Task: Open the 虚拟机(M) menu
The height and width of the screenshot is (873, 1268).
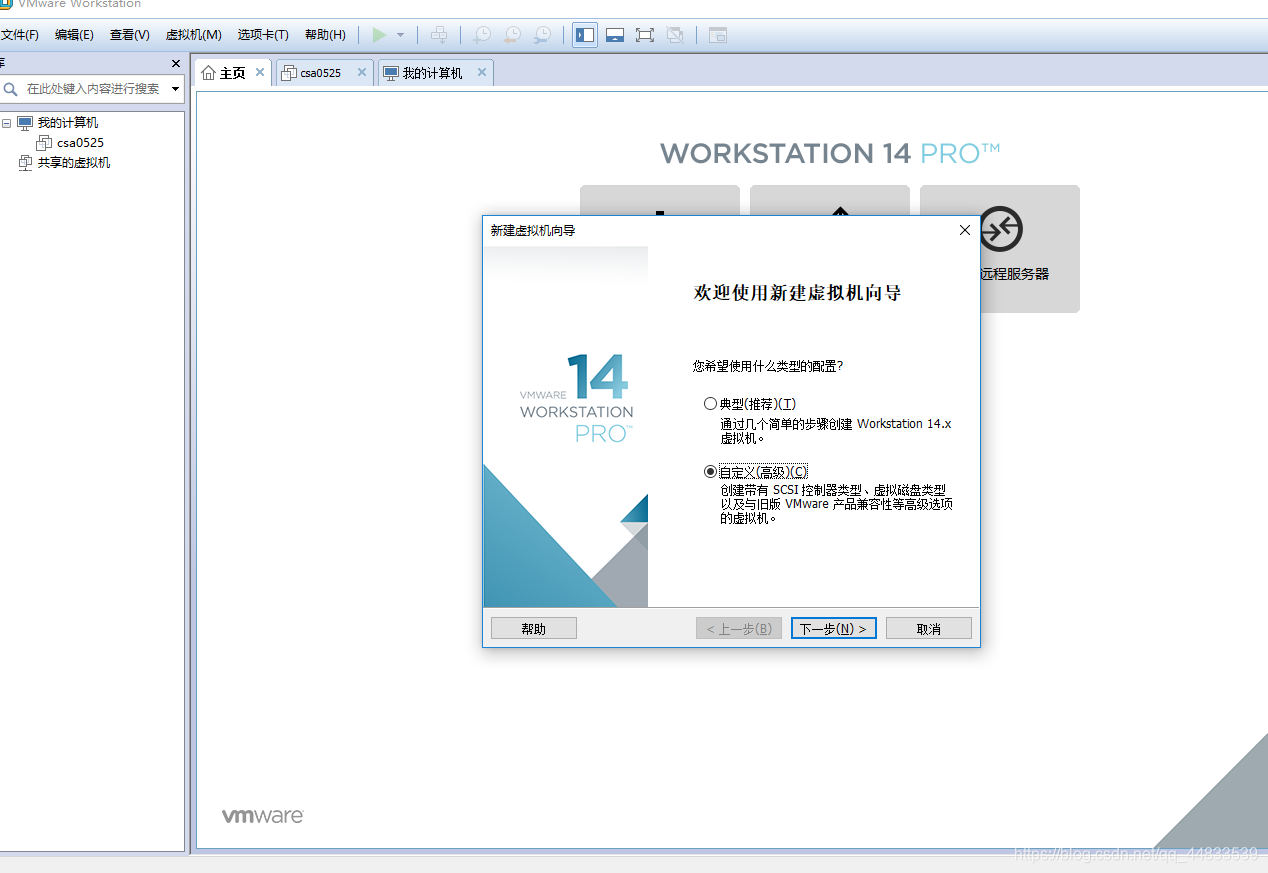Action: [193, 35]
